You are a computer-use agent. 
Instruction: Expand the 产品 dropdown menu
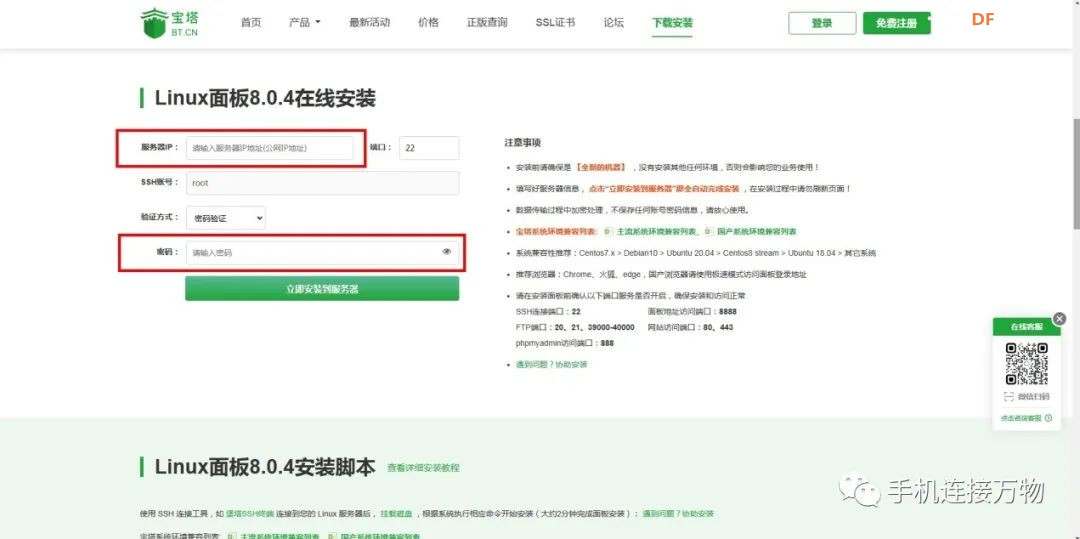[304, 23]
